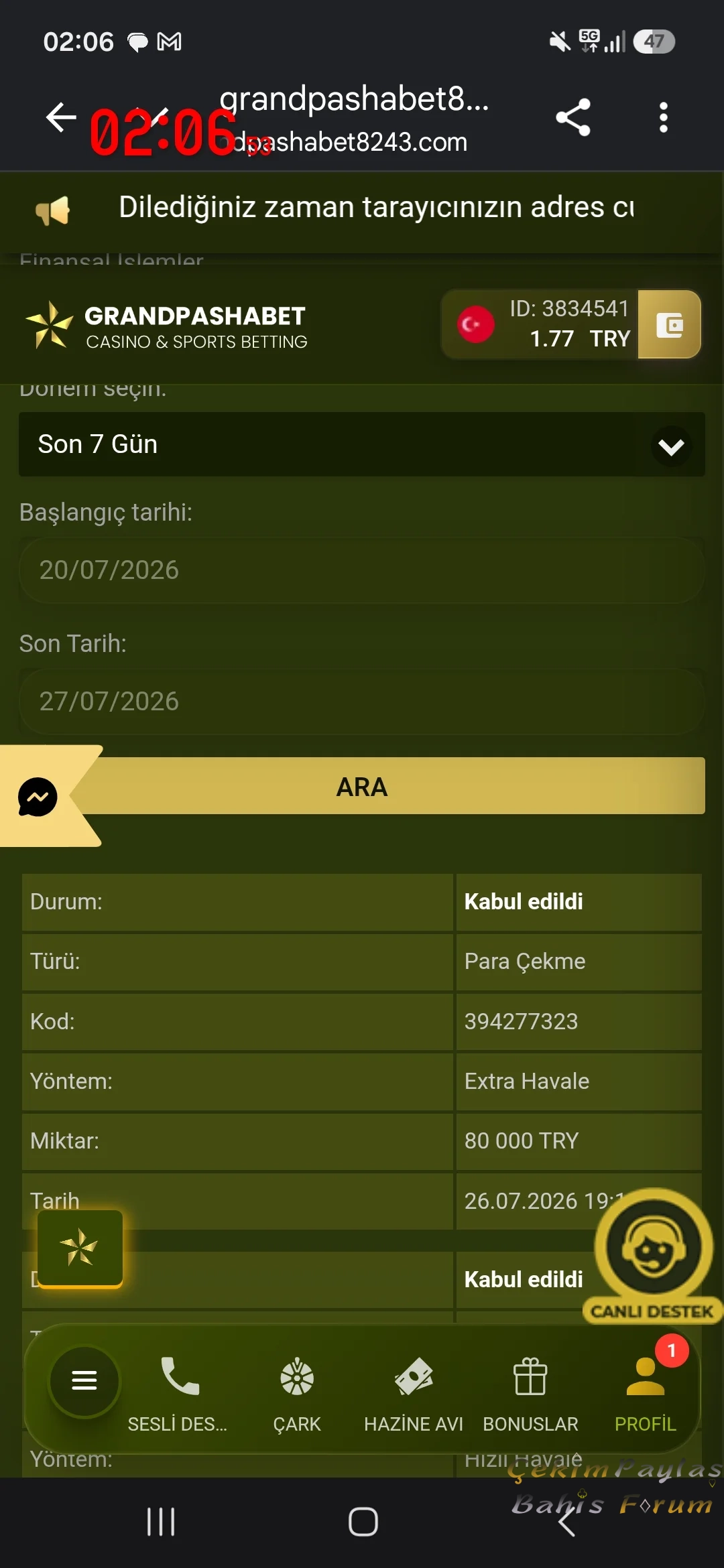Image resolution: width=724 pixels, height=1568 pixels.
Task: Open the hamburger menu button
Action: tap(84, 1380)
